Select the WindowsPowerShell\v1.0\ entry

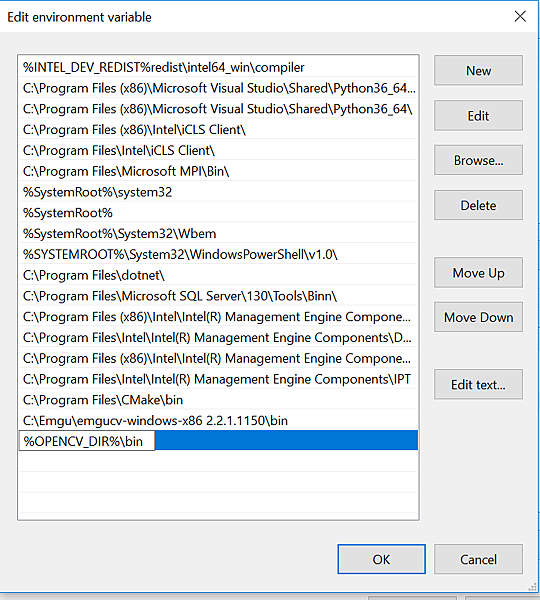tap(218, 254)
